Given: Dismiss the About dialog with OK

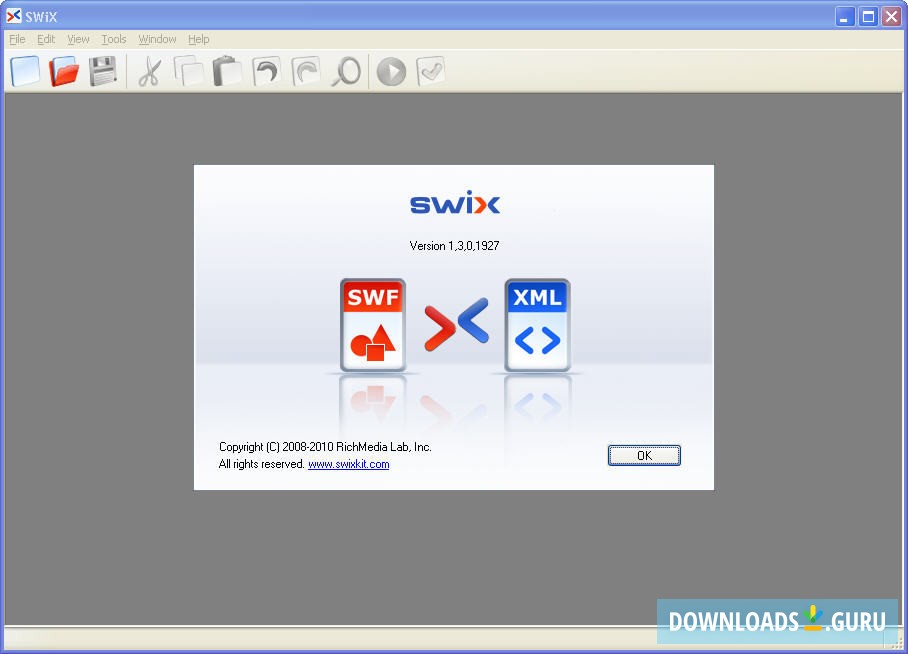Looking at the screenshot, I should coord(644,455).
